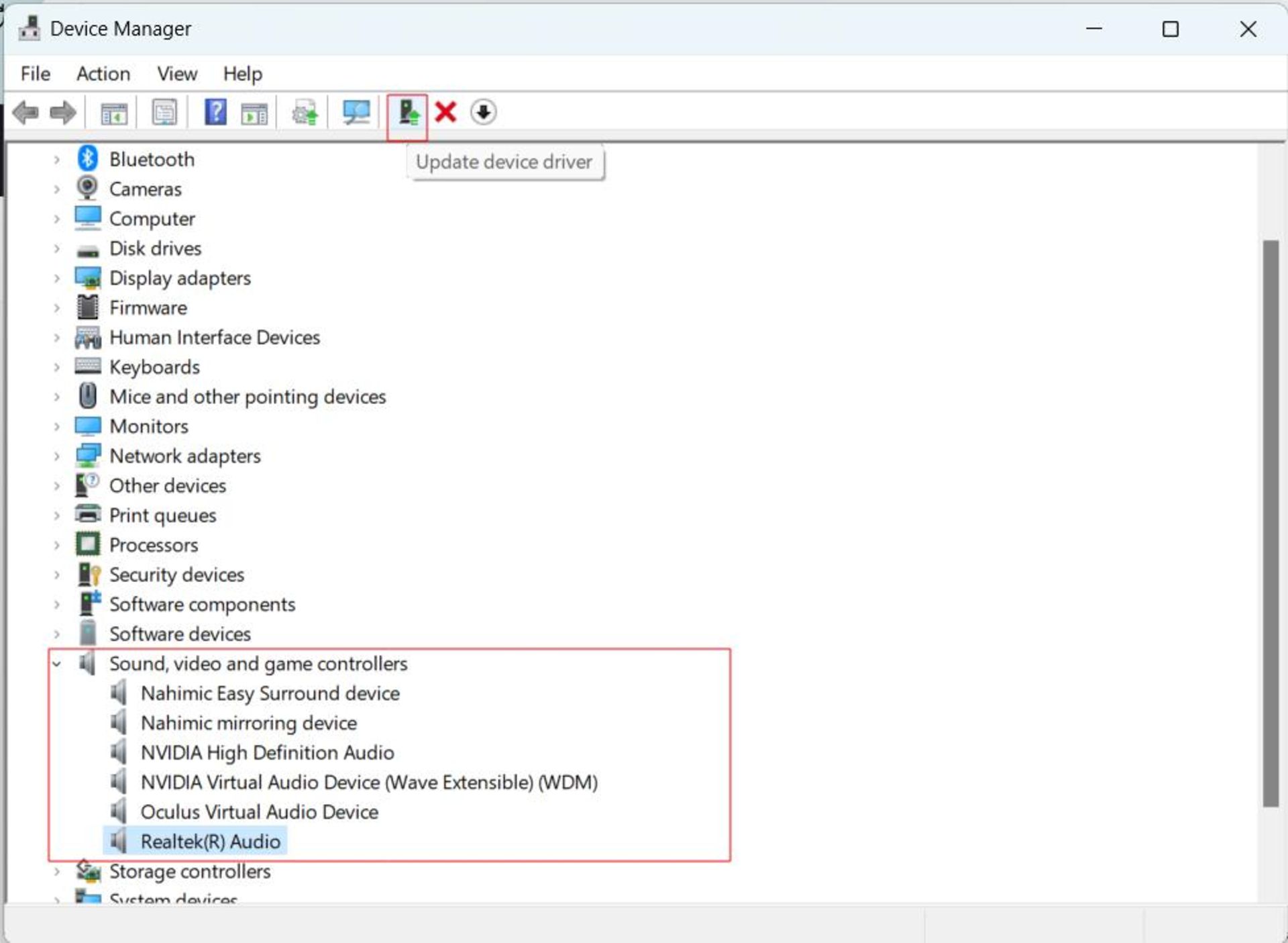This screenshot has height=943, width=1288.
Task: Click the Network adapters icon
Action: coord(88,456)
